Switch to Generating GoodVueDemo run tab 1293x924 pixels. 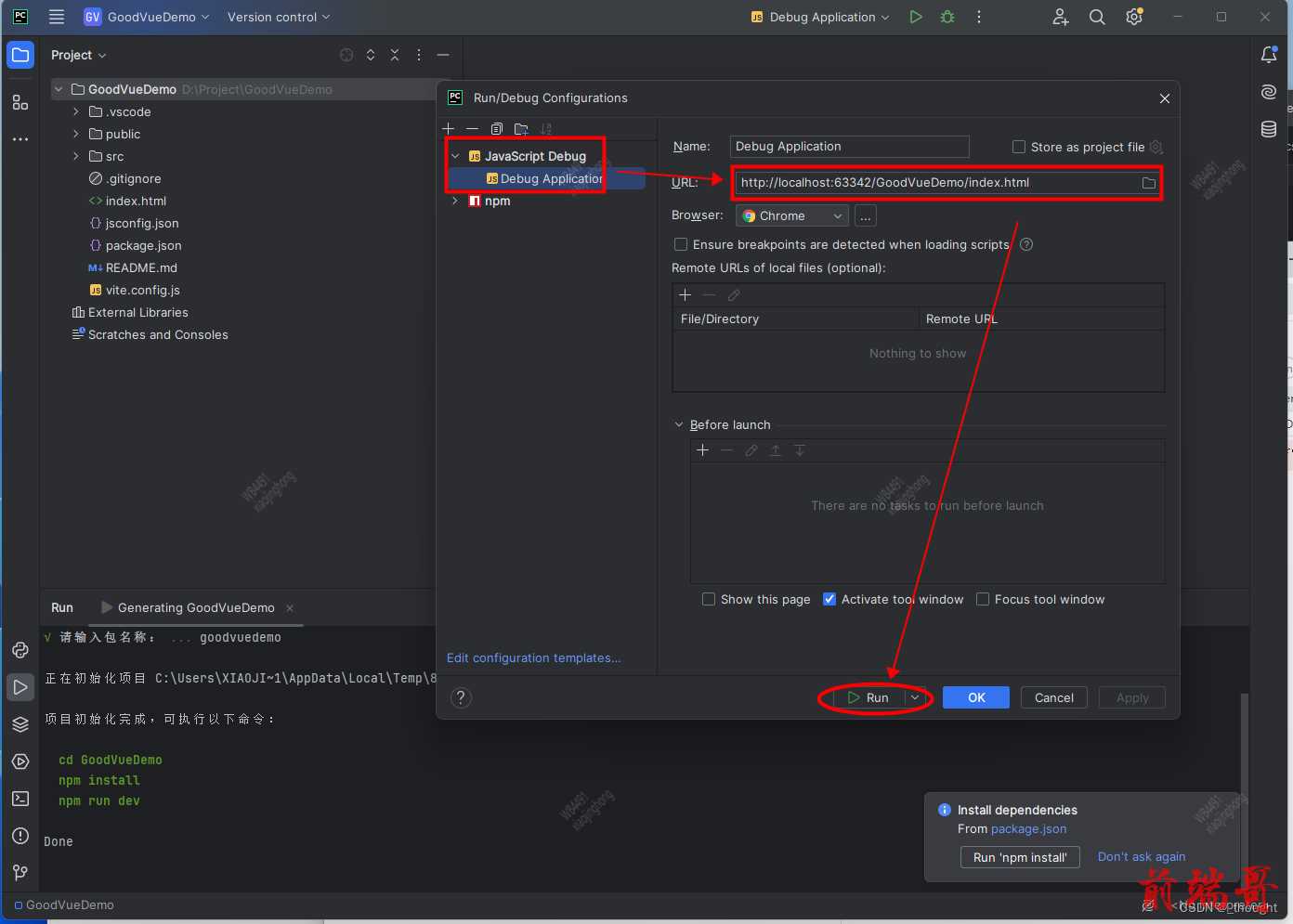point(196,607)
